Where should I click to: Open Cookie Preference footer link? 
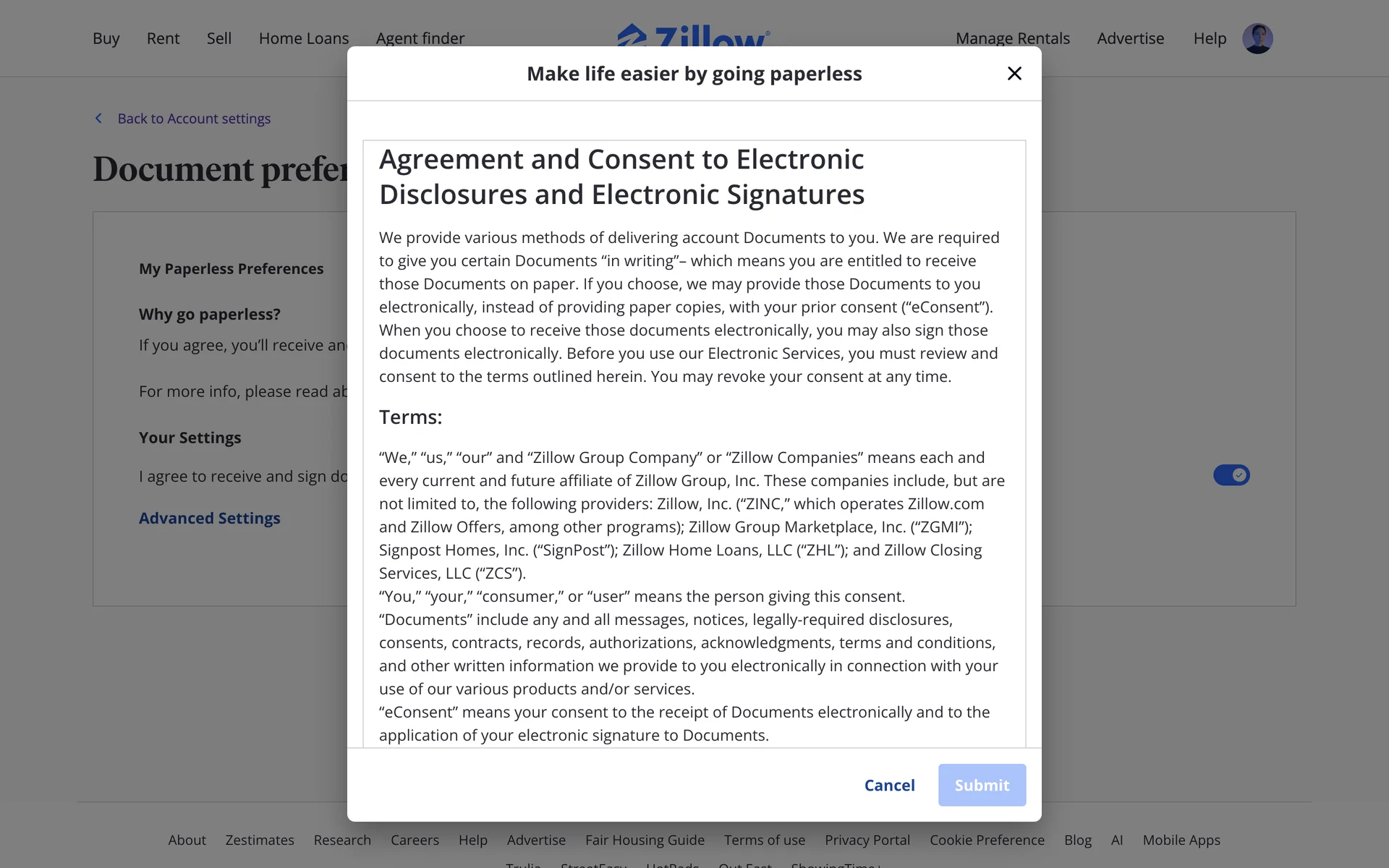[987, 840]
